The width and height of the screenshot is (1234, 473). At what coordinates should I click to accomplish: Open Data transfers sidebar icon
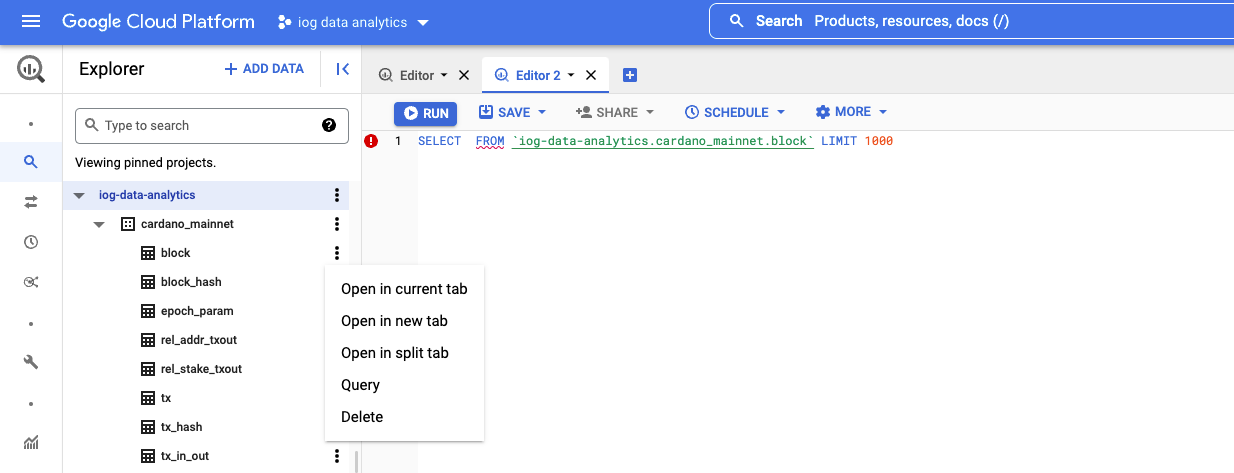31,202
